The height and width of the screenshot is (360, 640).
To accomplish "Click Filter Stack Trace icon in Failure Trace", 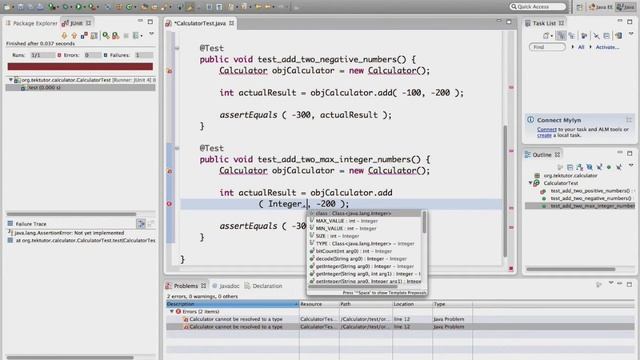I will [141, 223].
